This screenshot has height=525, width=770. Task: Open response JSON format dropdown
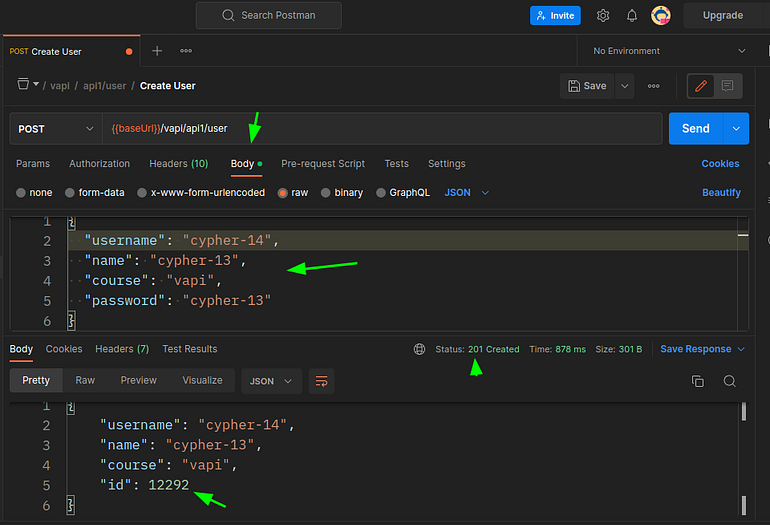[271, 381]
